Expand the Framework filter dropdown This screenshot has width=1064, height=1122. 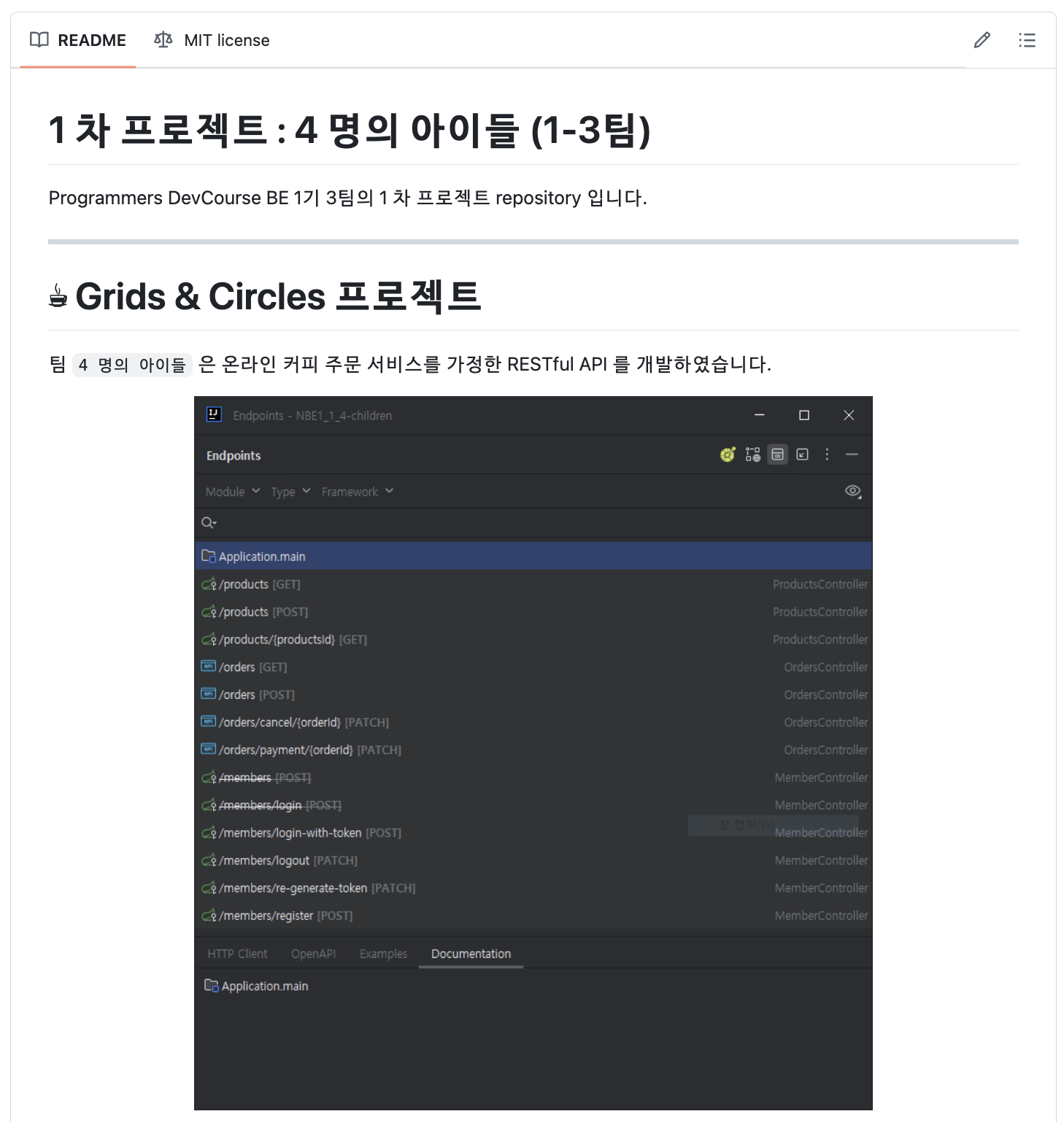[x=358, y=492]
